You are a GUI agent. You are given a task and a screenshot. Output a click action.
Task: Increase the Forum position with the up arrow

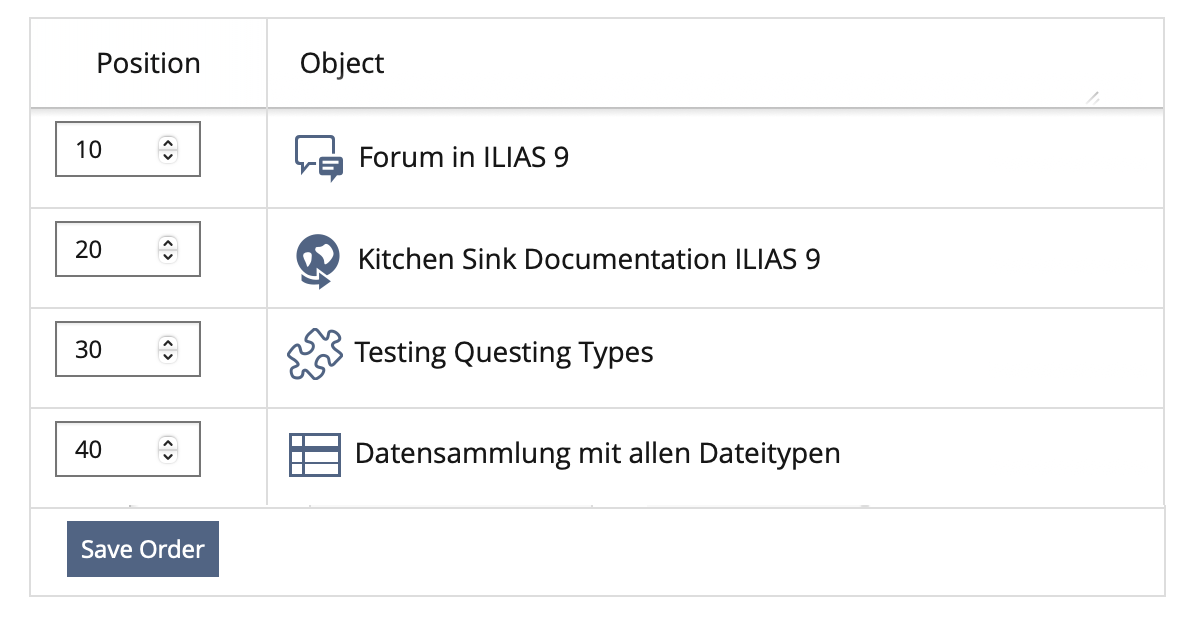(168, 144)
